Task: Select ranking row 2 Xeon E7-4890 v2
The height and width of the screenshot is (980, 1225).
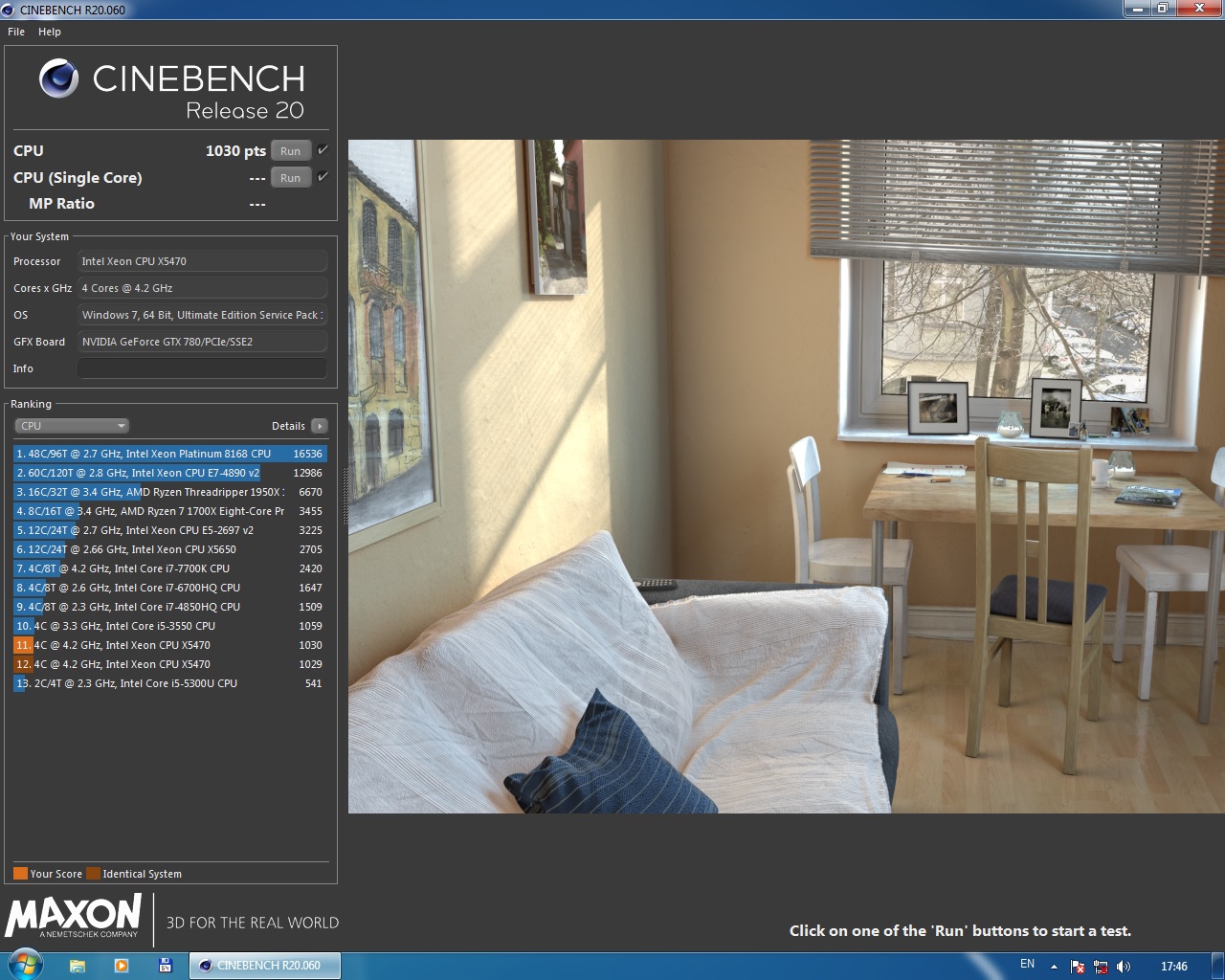Action: pyautogui.click(x=170, y=473)
